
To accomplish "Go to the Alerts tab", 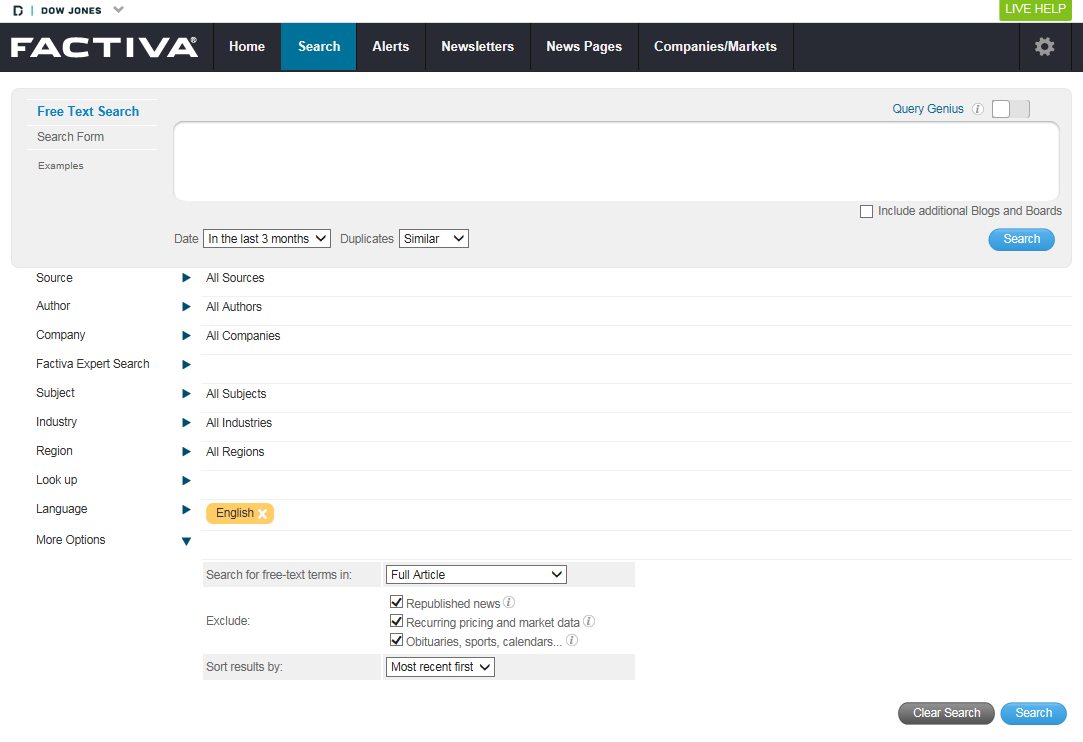I will click(x=390, y=47).
